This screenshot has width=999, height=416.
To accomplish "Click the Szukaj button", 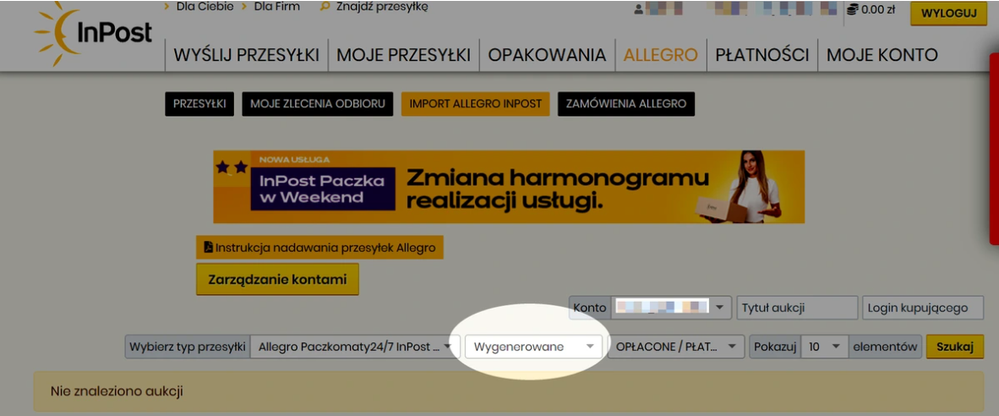I will pos(954,347).
